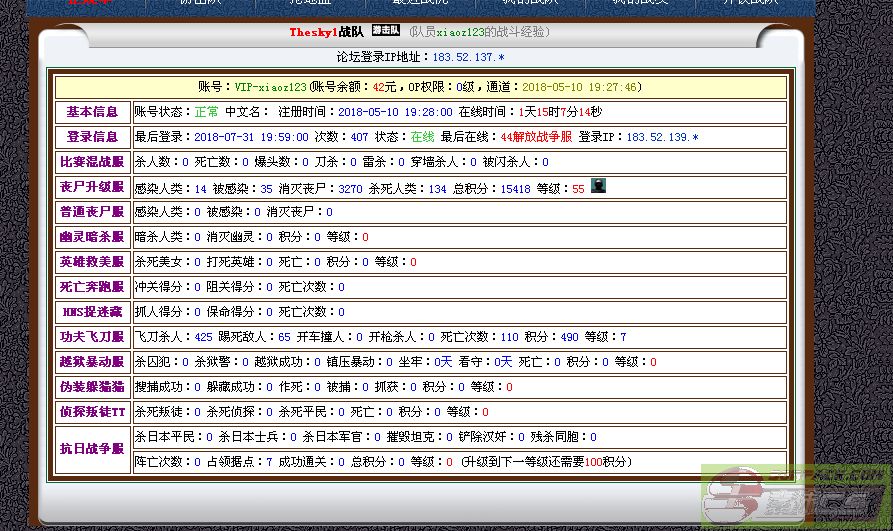Click the 44解放战争服 last online server text
The image size is (893, 531).
(536, 137)
